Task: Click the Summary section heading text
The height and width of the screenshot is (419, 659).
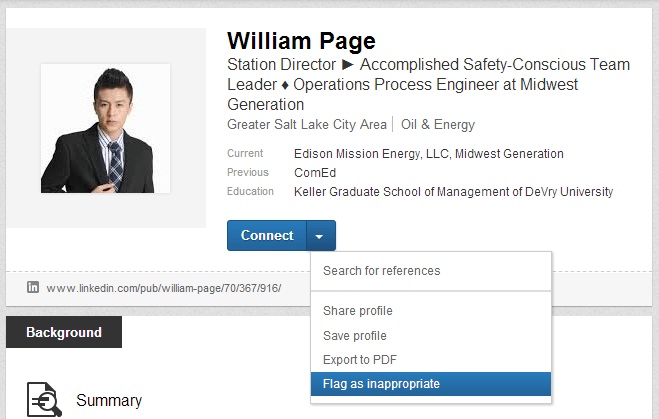Action: (109, 401)
